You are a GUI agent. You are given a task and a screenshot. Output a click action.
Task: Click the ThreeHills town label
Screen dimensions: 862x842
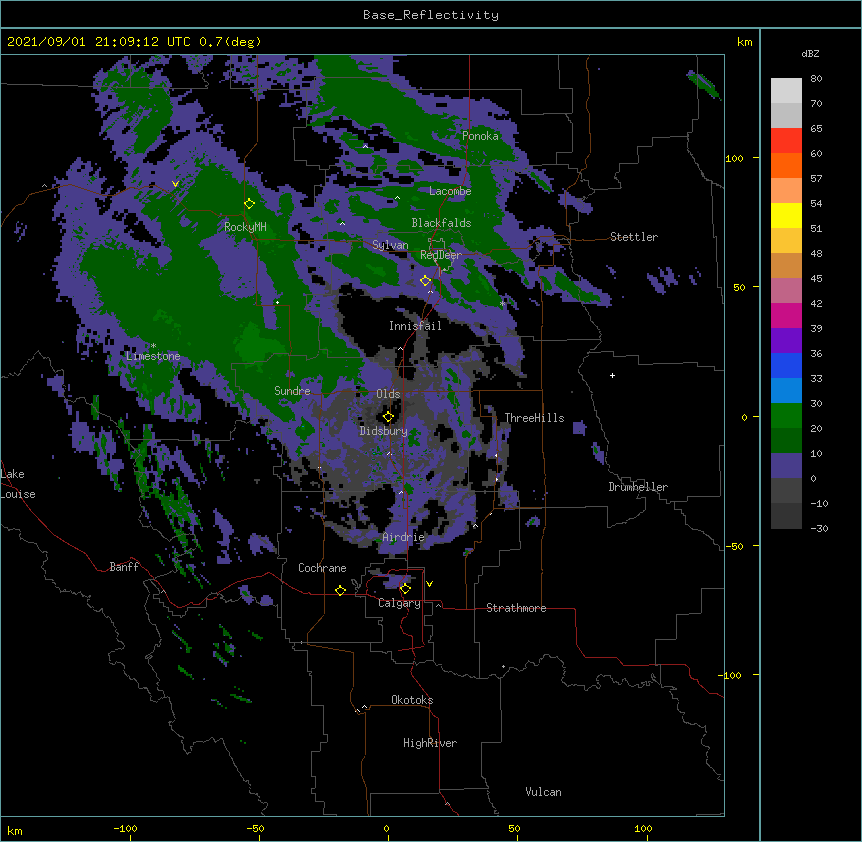pyautogui.click(x=534, y=418)
